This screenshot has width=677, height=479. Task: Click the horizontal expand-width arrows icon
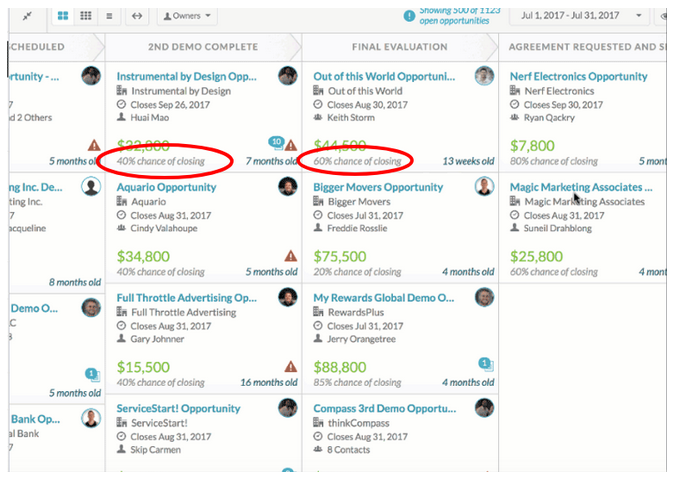(136, 16)
